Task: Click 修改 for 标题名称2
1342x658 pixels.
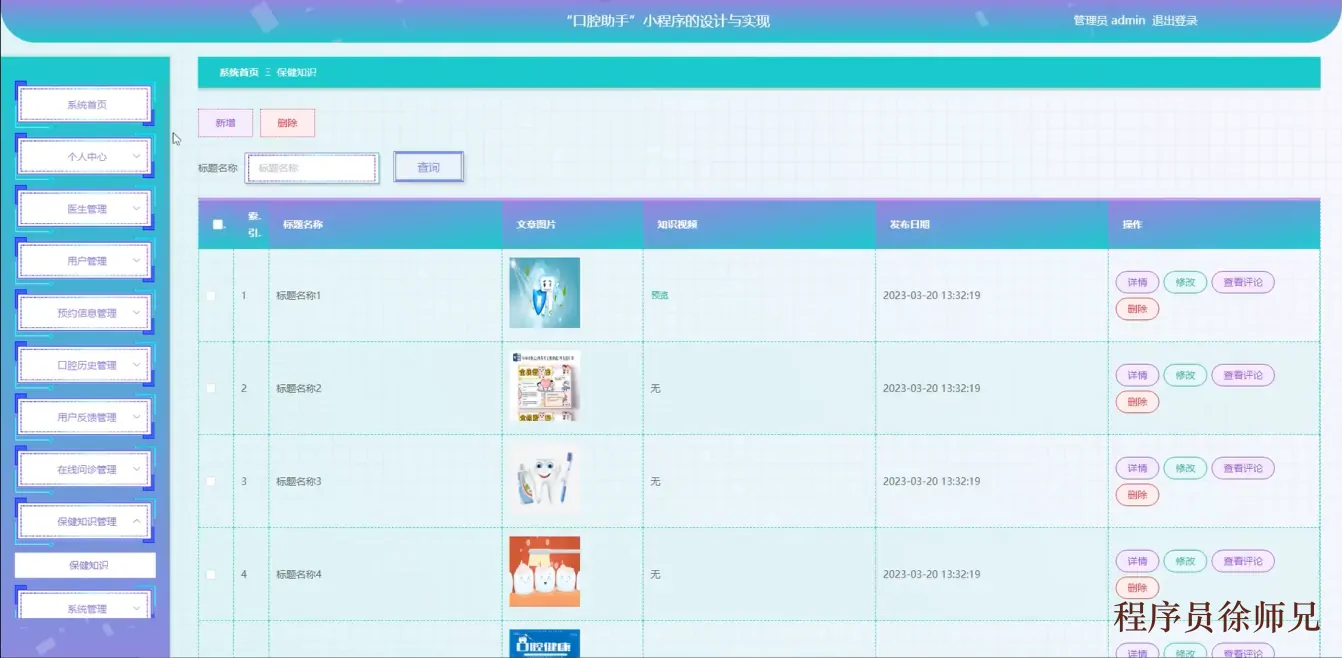Action: click(x=1185, y=375)
